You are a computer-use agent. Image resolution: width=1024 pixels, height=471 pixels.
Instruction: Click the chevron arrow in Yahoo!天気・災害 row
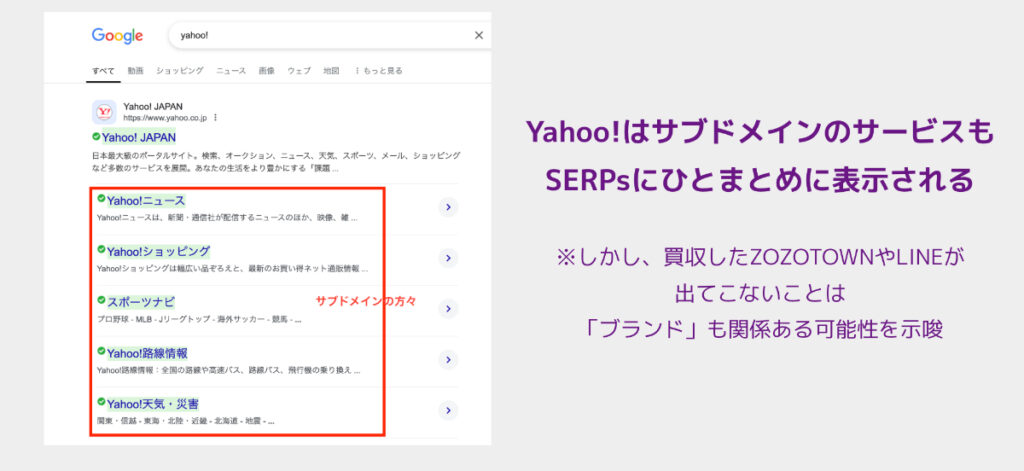tap(448, 411)
